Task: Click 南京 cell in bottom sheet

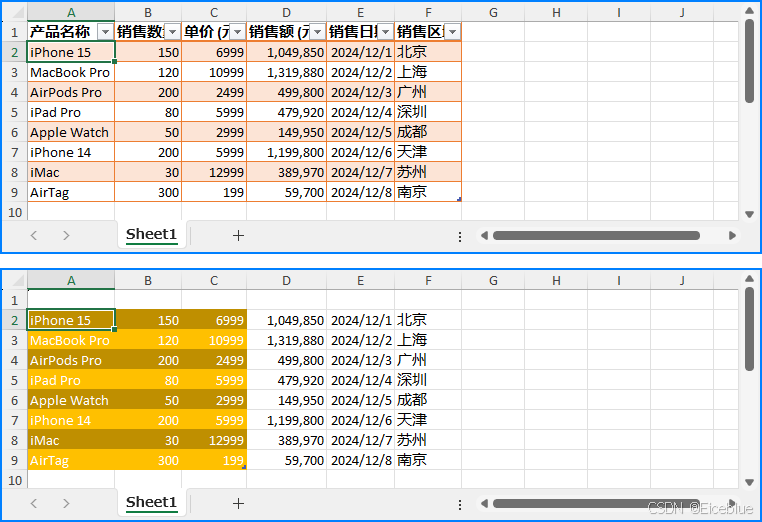Action: click(x=428, y=460)
